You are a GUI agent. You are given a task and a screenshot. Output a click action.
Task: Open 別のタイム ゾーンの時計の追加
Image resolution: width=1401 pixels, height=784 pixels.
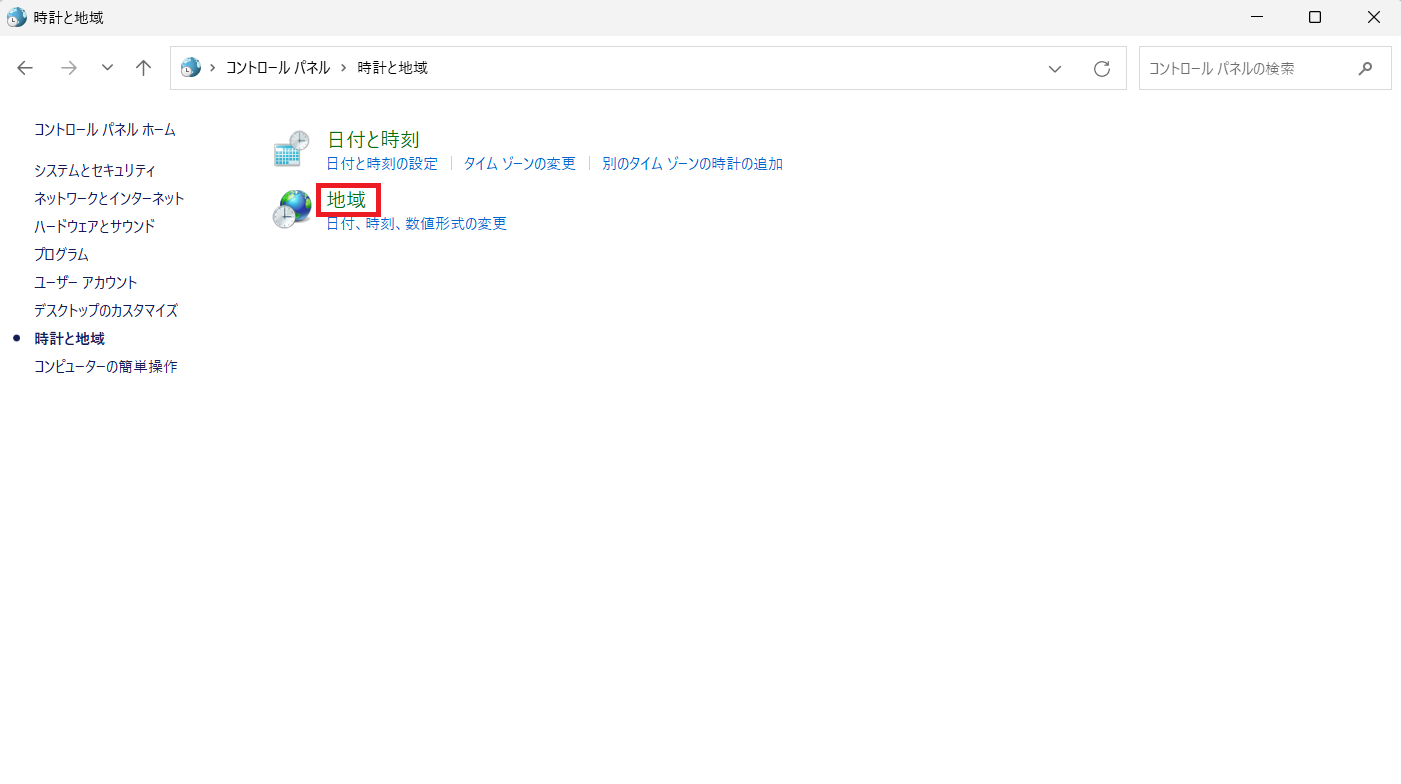coord(692,163)
